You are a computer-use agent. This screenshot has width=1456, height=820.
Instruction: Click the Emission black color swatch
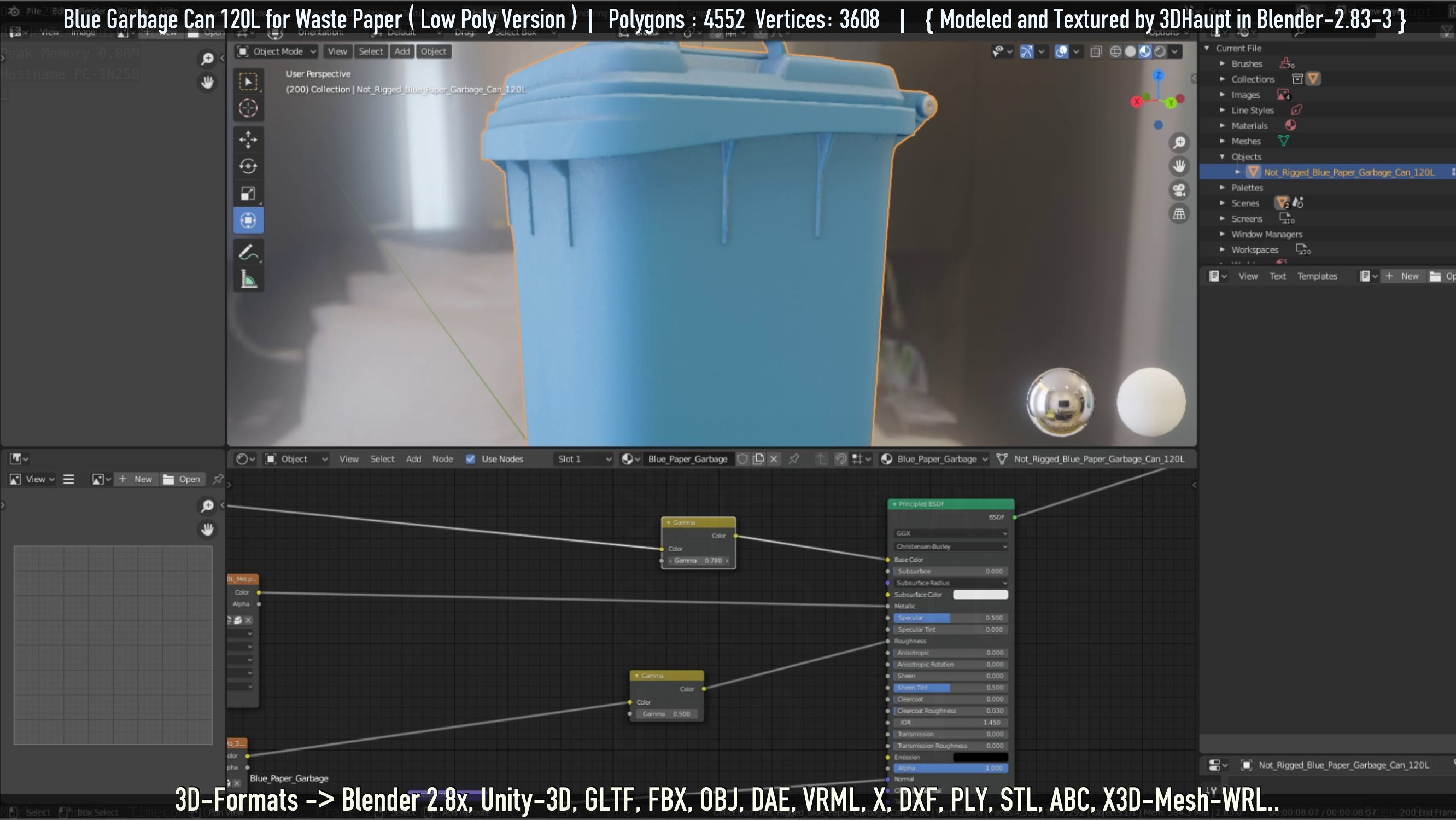(x=980, y=757)
